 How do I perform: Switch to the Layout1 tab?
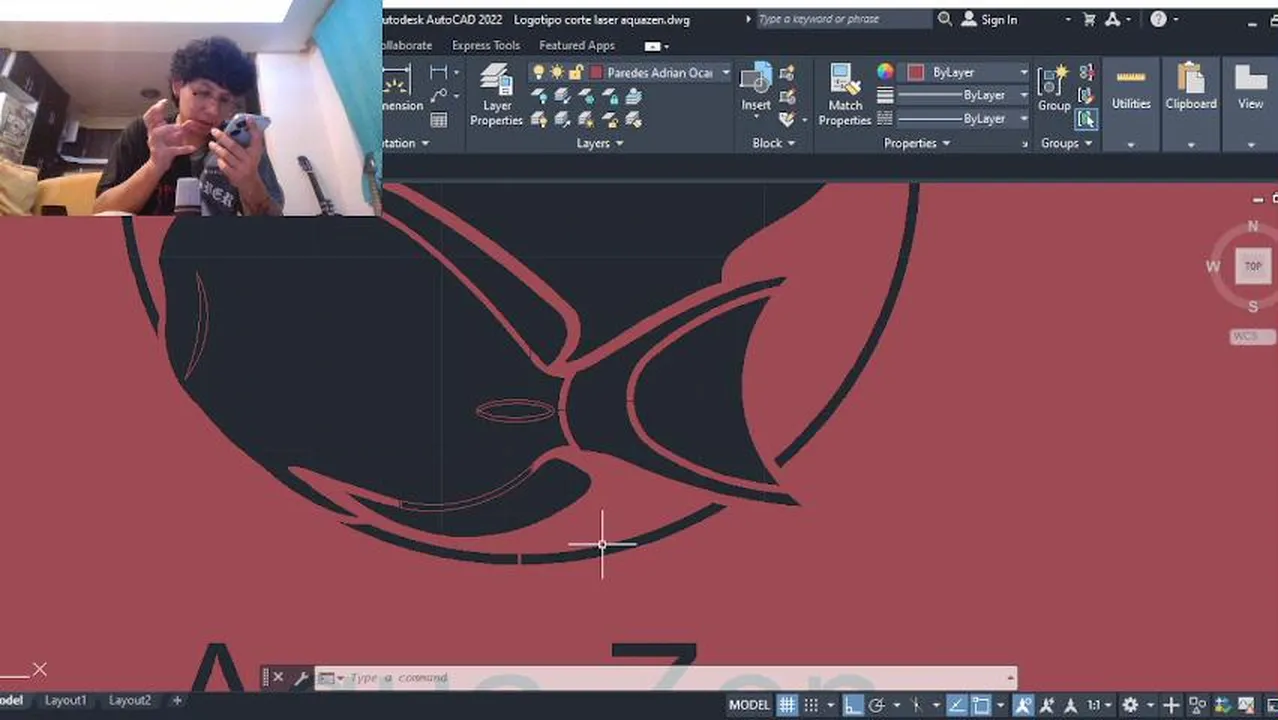pos(66,701)
